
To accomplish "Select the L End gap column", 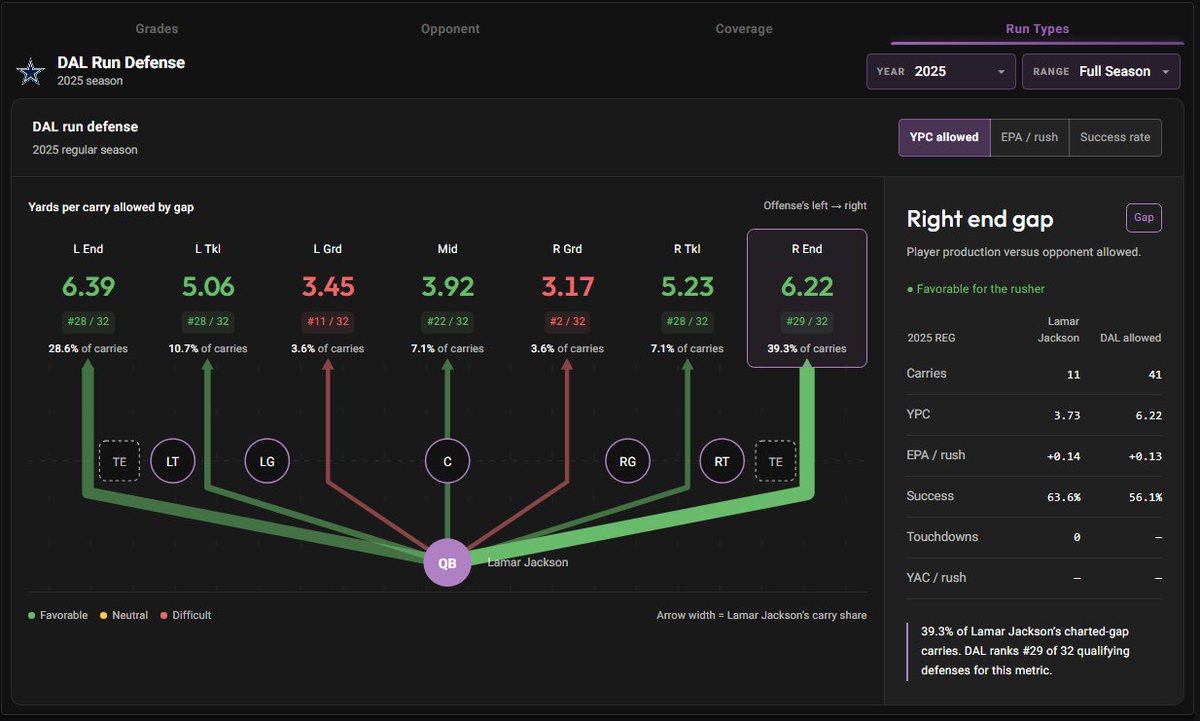I will coord(88,298).
